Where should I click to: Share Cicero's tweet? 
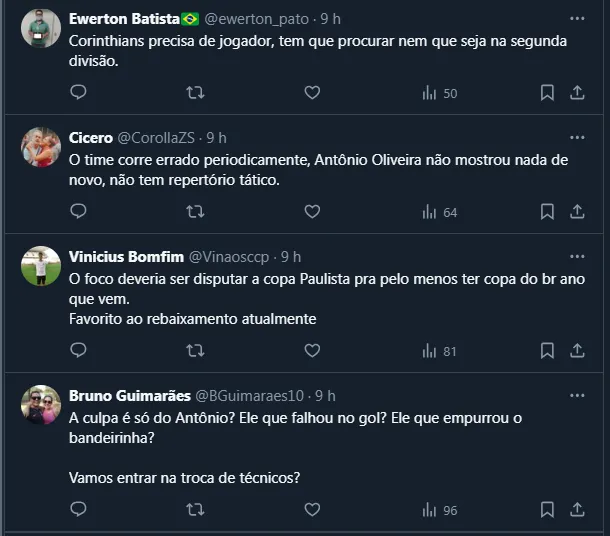(x=577, y=212)
